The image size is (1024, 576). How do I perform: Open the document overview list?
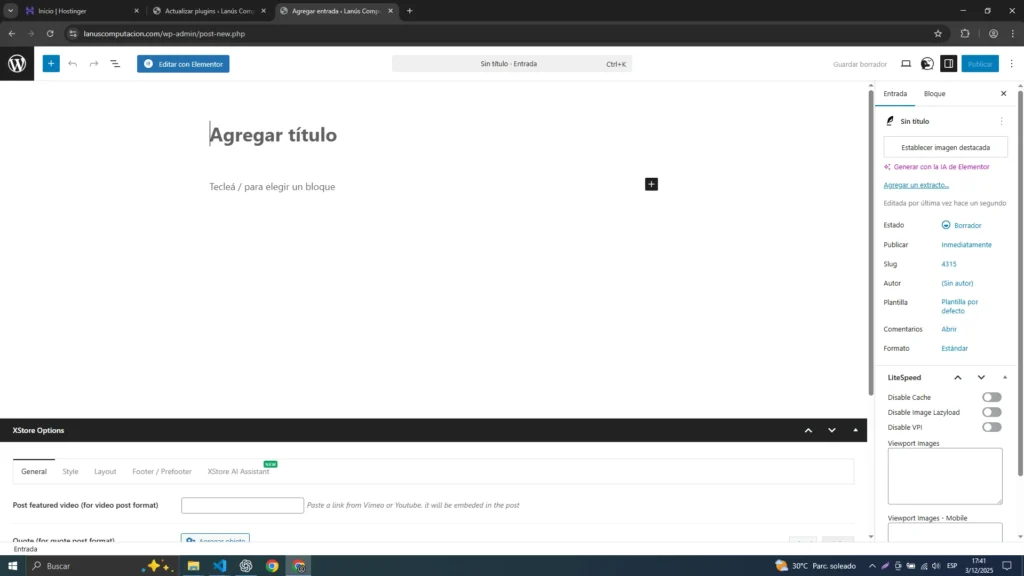[x=115, y=64]
